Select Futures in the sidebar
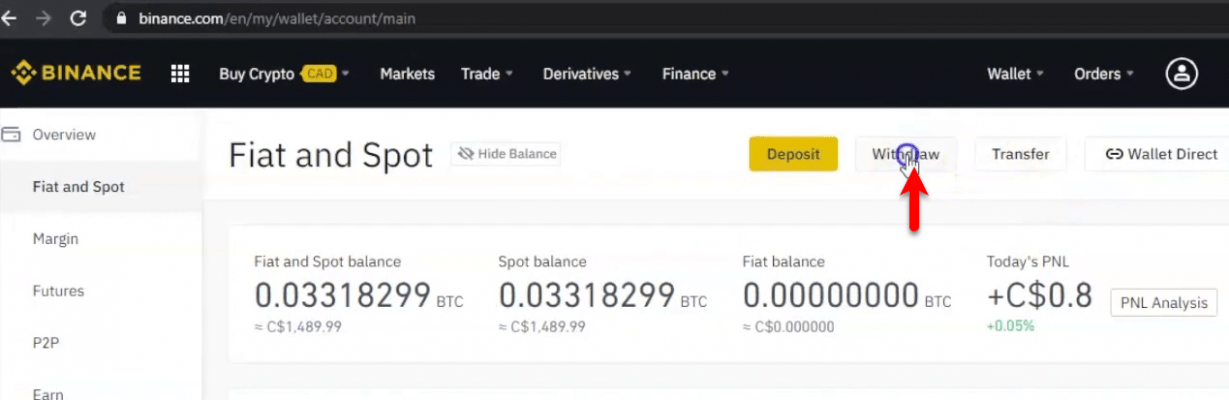The image size is (1229, 400). click(x=58, y=291)
